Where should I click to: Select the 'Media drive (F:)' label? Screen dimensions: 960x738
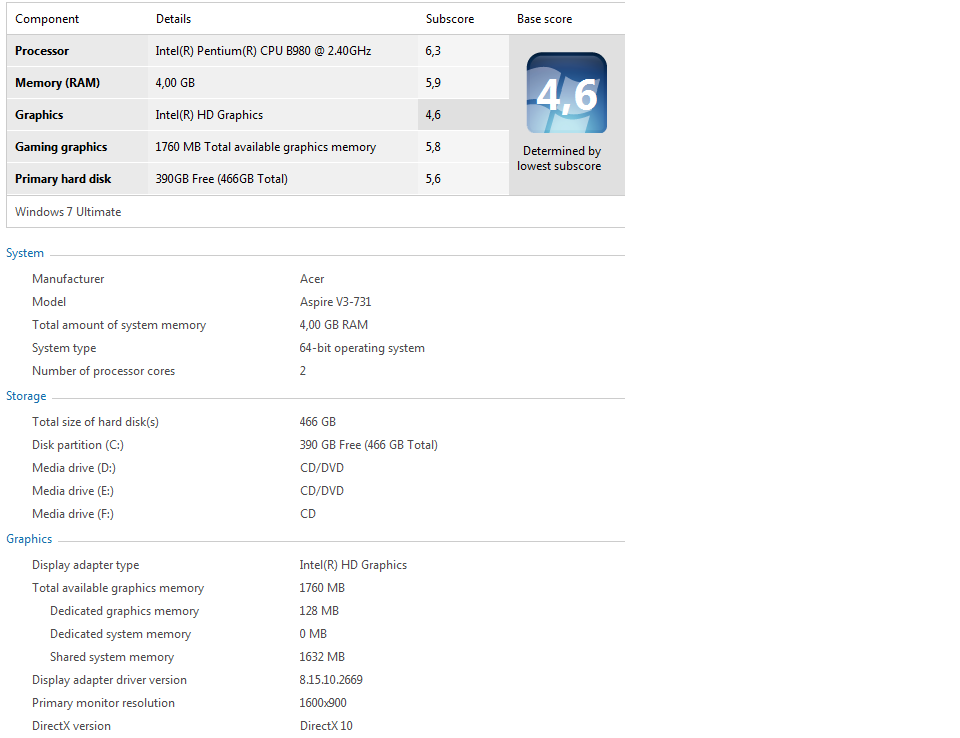point(73,514)
